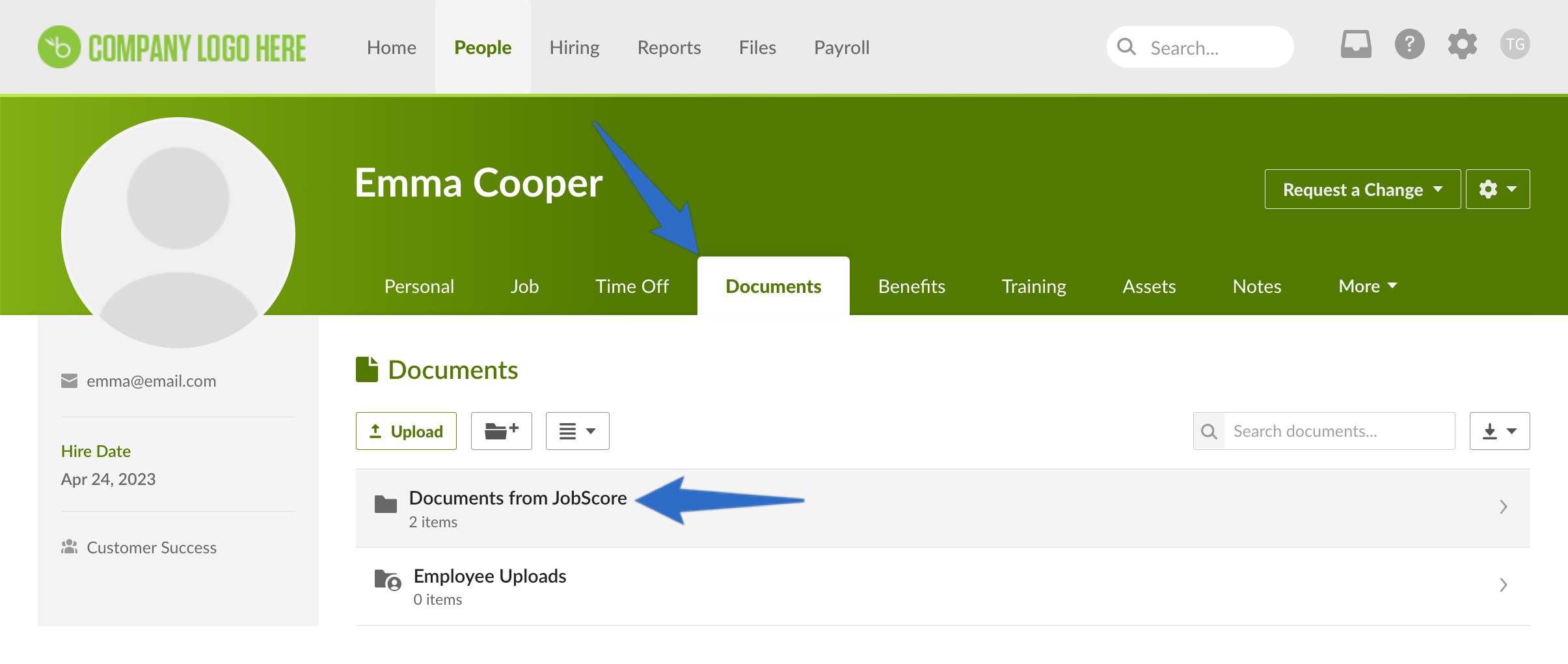Click the new folder icon button
Image resolution: width=1568 pixels, height=664 pixels.
click(x=502, y=431)
